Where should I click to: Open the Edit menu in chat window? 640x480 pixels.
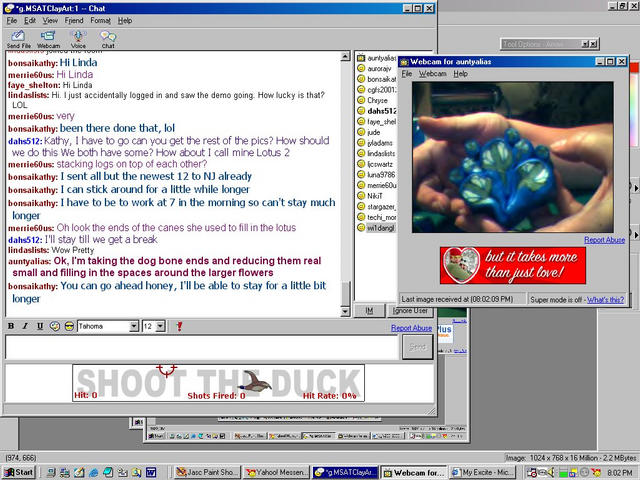coord(30,20)
